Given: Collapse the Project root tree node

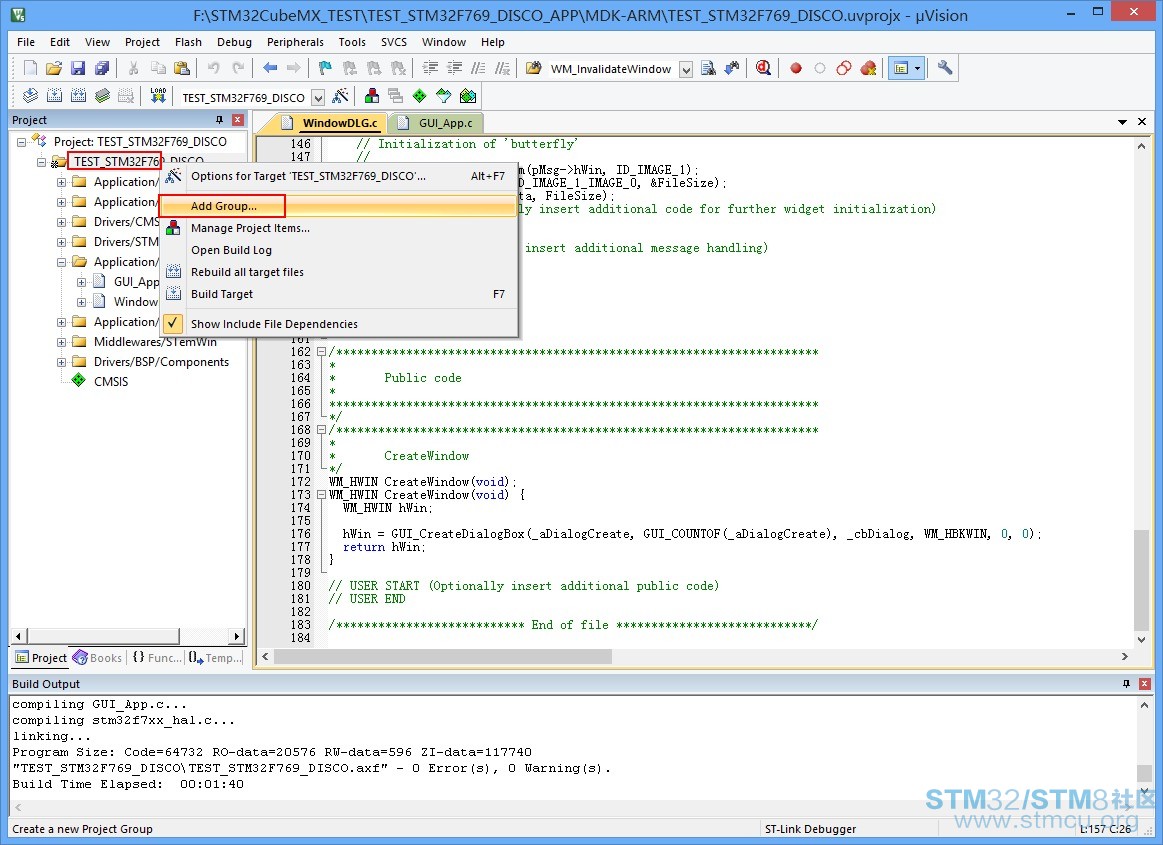Looking at the screenshot, I should pos(22,142).
